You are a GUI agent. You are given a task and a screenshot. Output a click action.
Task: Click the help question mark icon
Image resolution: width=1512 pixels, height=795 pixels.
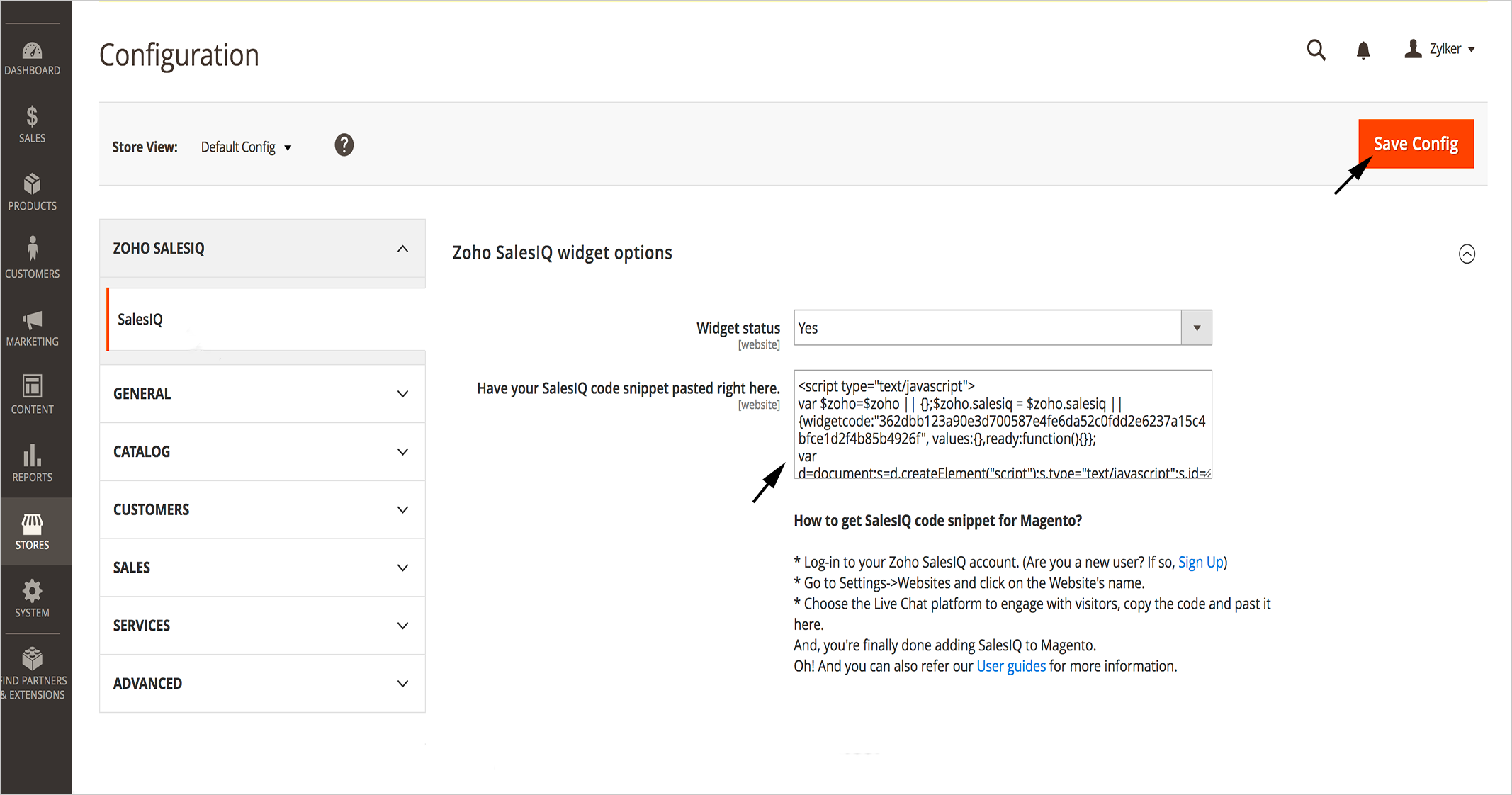coord(344,145)
